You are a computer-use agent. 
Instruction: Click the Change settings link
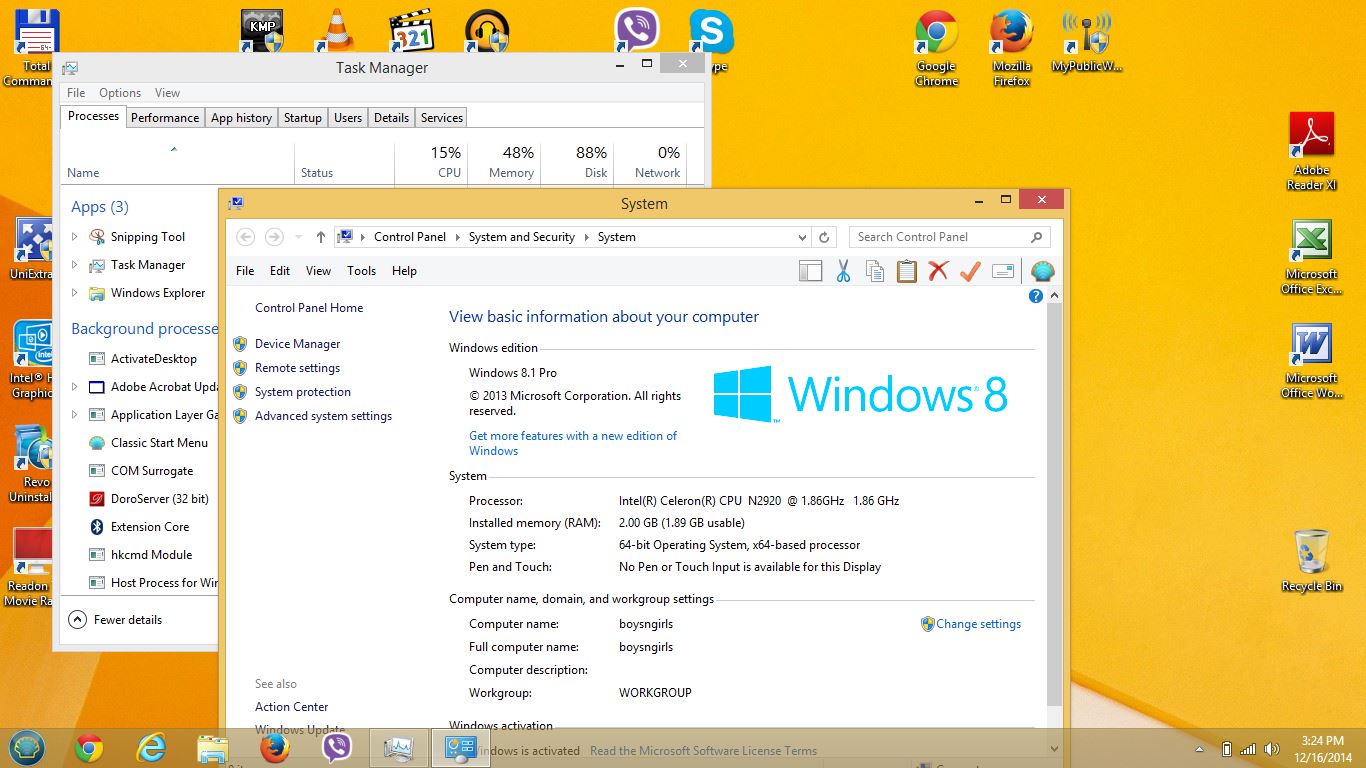coord(978,624)
